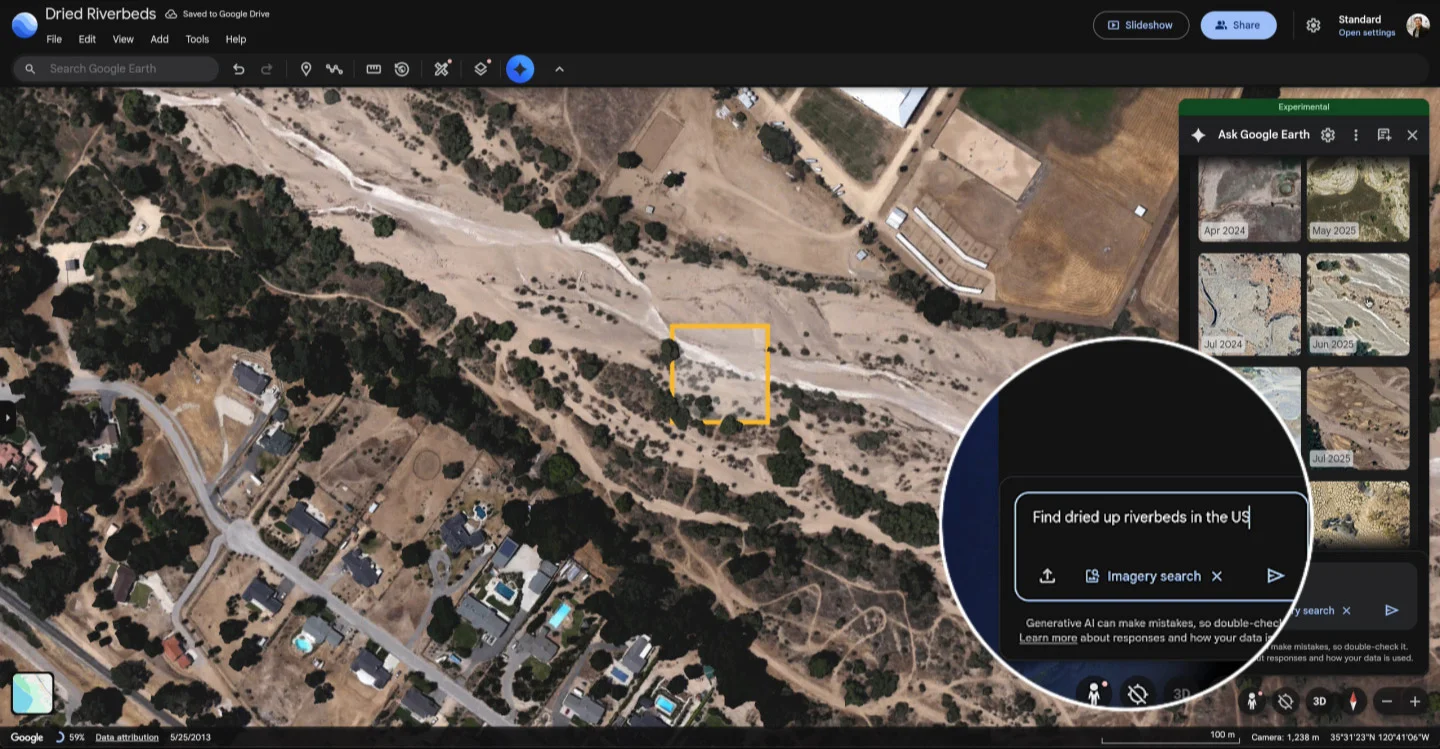Open the Ask Google Earth overflow menu
1440x749 pixels.
click(x=1355, y=134)
